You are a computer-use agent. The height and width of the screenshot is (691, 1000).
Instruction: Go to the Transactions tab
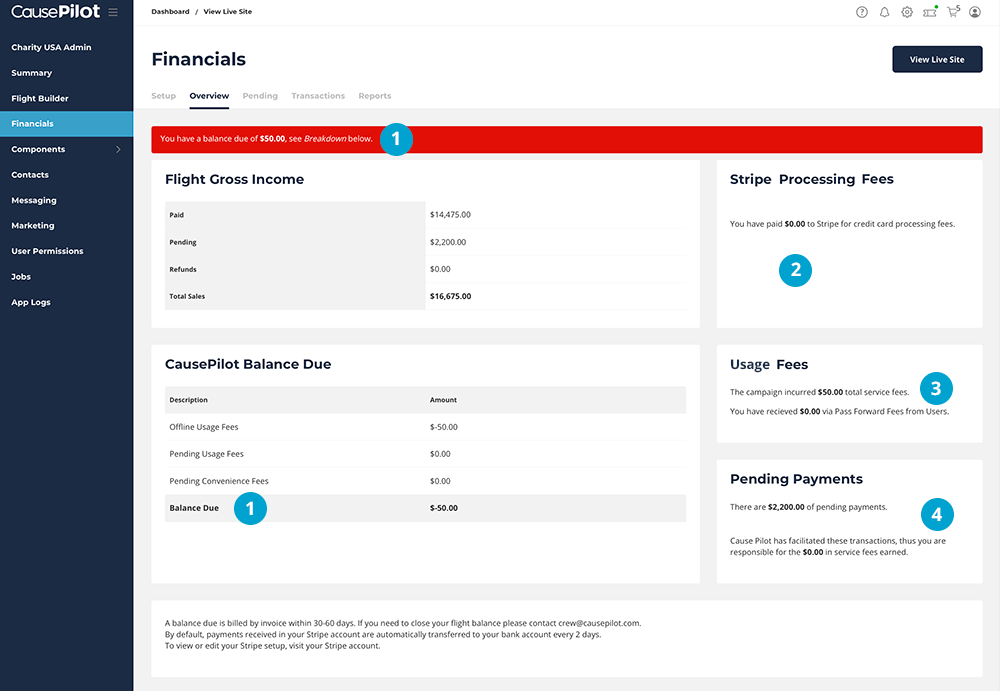pos(318,96)
